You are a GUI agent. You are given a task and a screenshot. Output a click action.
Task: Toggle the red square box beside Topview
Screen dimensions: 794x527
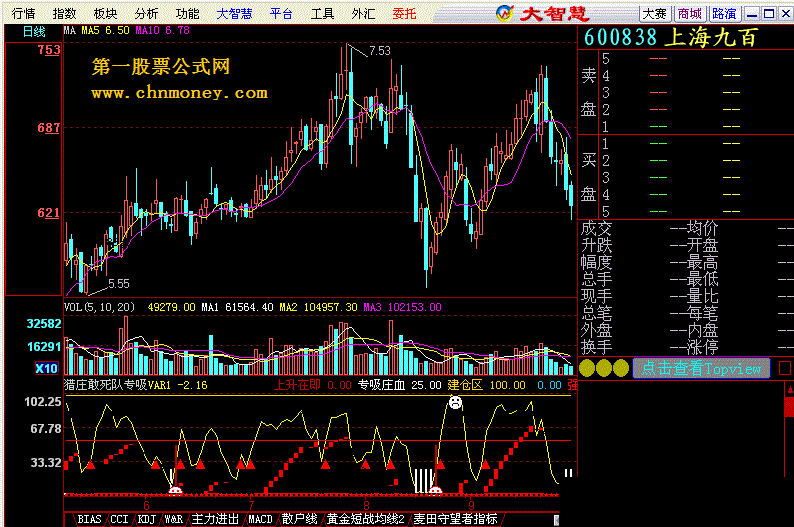785,368
